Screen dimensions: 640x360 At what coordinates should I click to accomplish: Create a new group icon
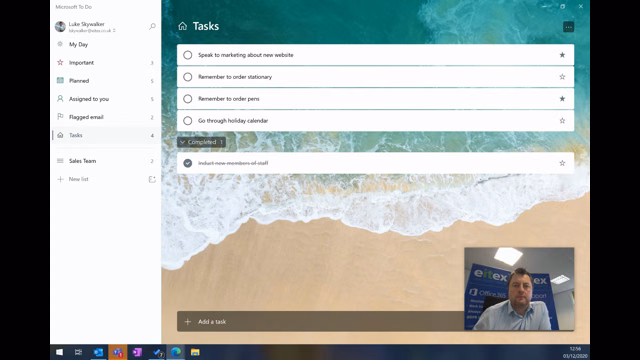tap(152, 179)
